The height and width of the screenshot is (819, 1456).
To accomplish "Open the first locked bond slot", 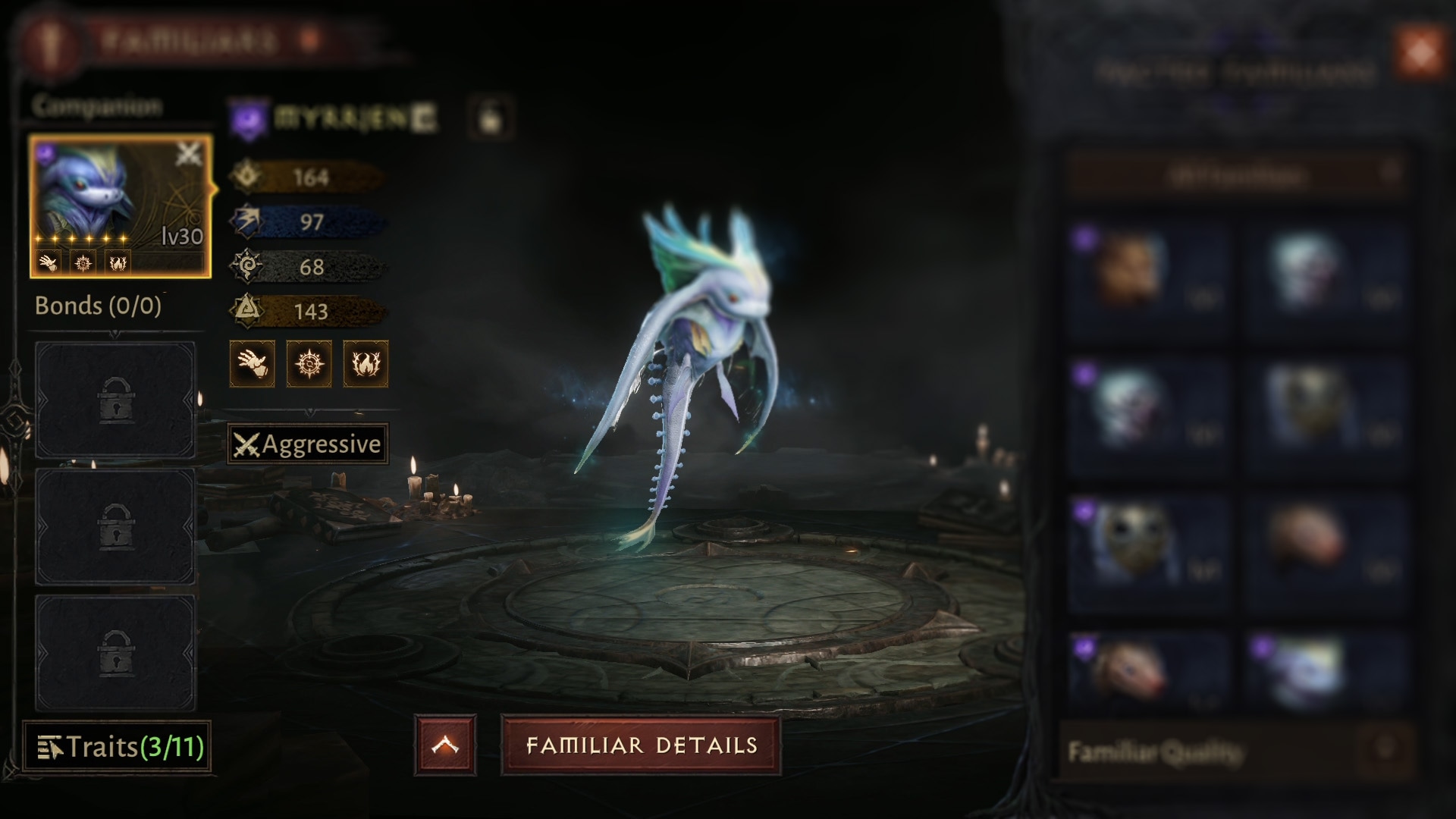I will pyautogui.click(x=115, y=400).
